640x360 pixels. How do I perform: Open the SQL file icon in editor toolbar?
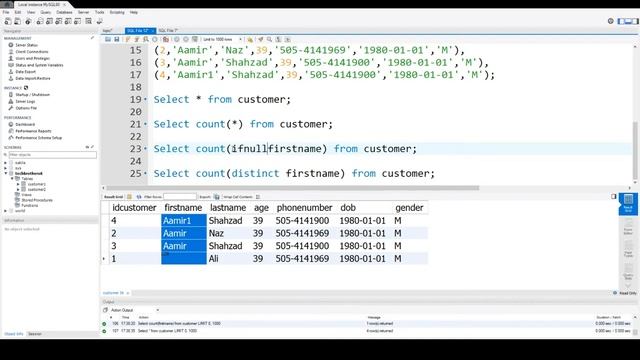click(x=108, y=40)
